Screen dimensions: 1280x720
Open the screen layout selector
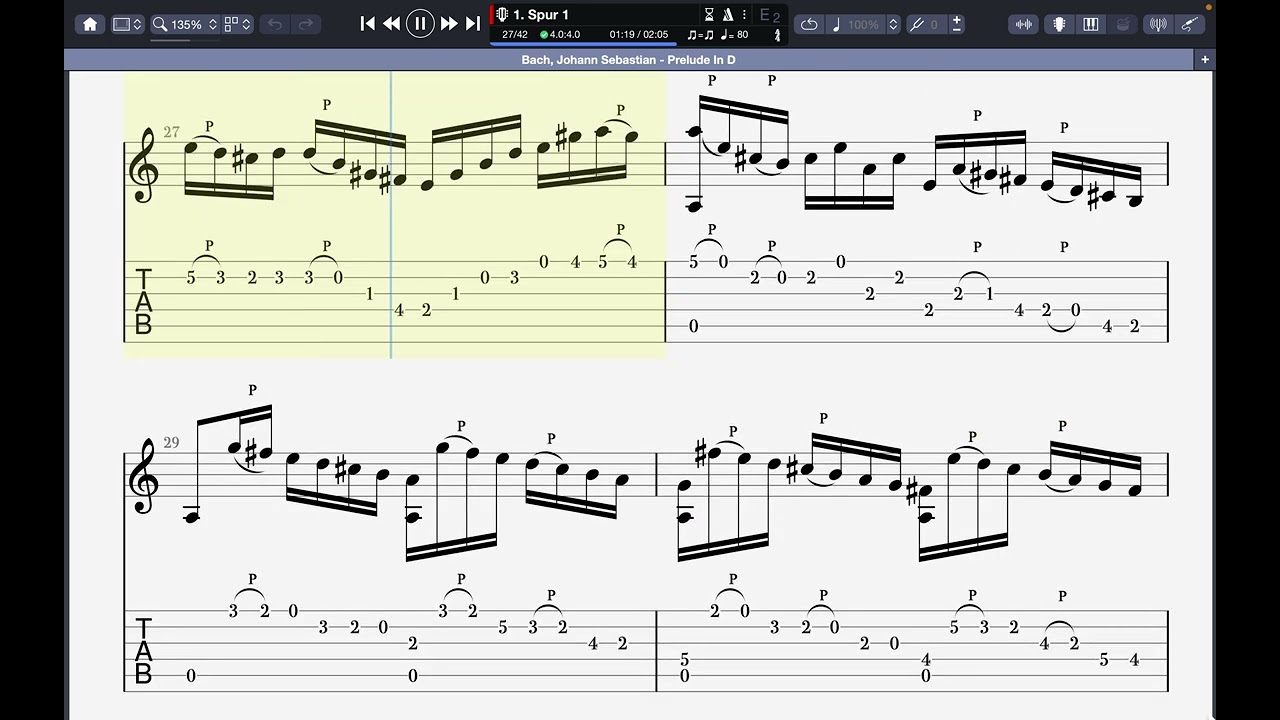[x=127, y=24]
